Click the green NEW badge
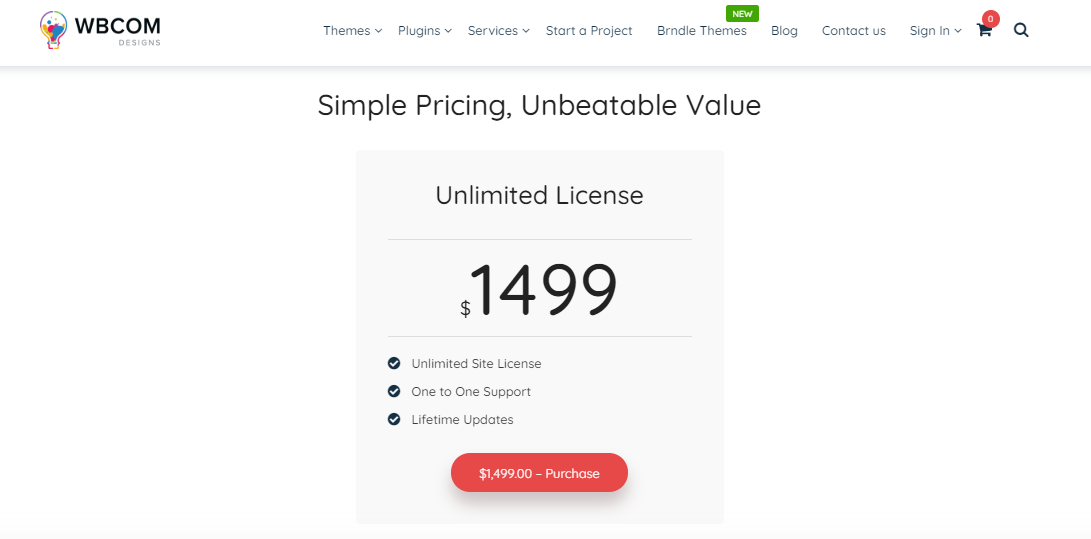The image size is (1091, 539). coord(742,14)
